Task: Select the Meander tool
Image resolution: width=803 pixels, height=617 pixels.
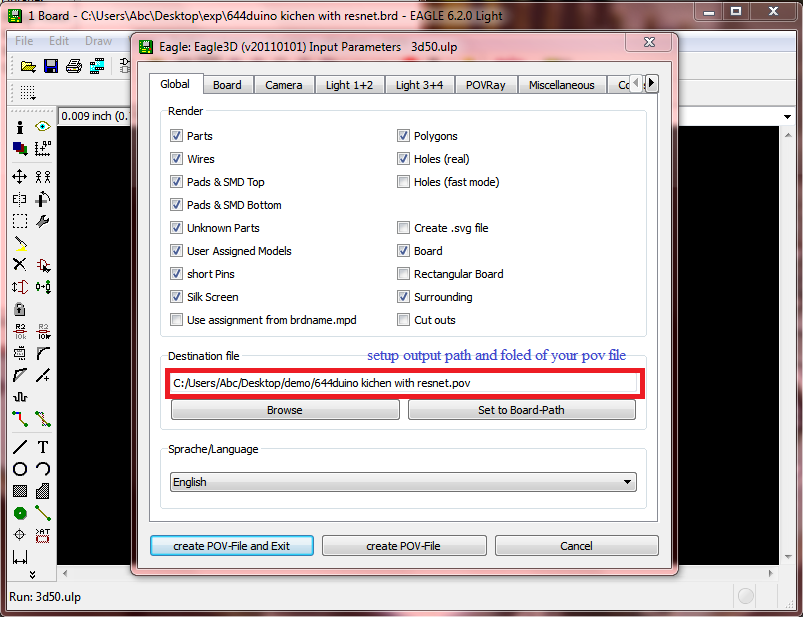Action: click(x=19, y=397)
